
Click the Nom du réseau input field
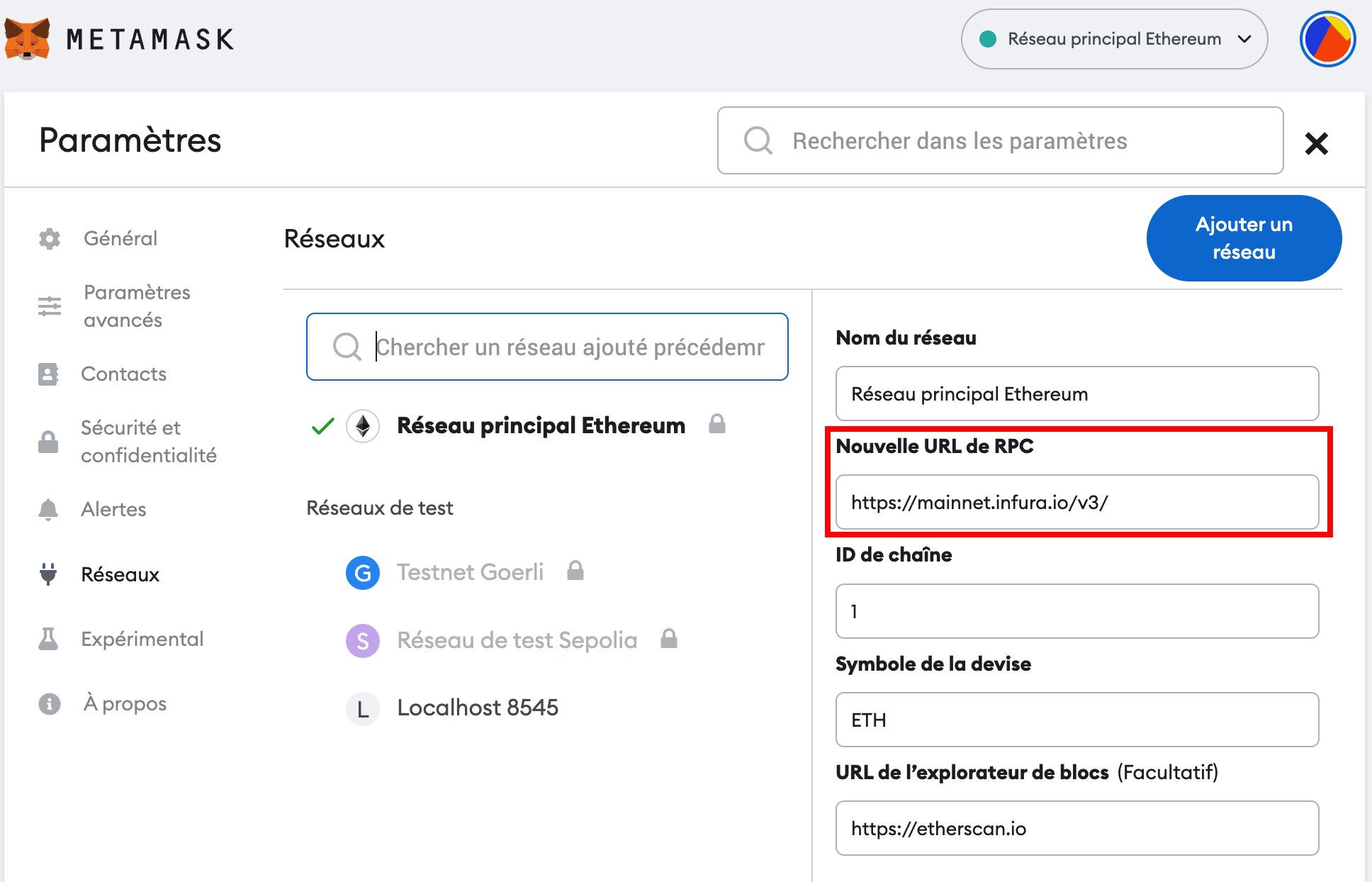point(1077,393)
